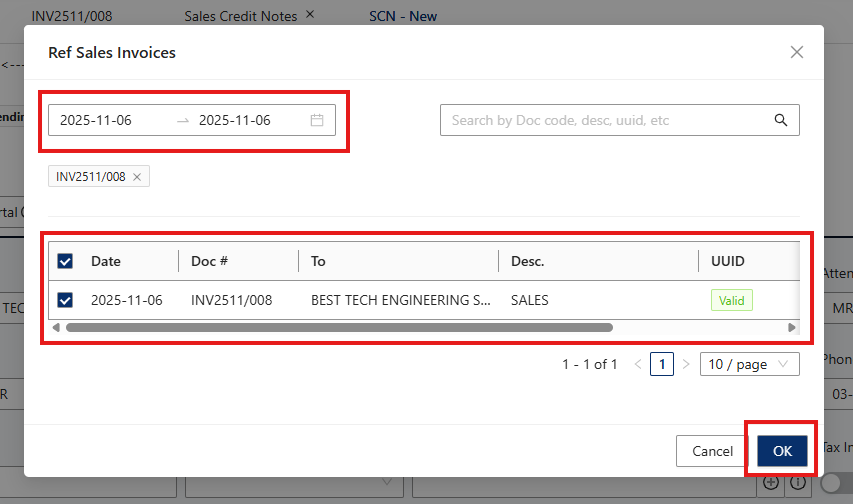Open the 10 / page dropdown
The height and width of the screenshot is (504, 853).
coord(749,364)
